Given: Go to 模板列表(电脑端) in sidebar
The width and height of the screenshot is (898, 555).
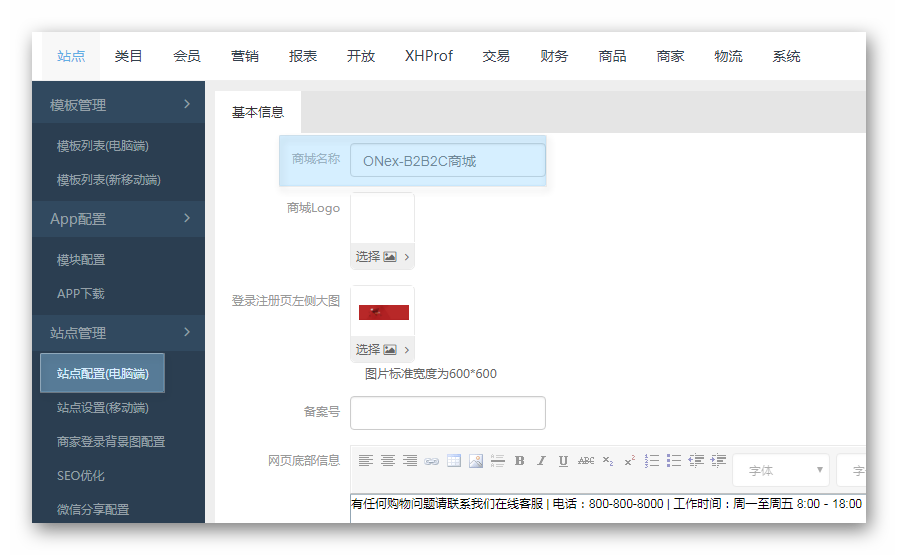Looking at the screenshot, I should [103, 146].
